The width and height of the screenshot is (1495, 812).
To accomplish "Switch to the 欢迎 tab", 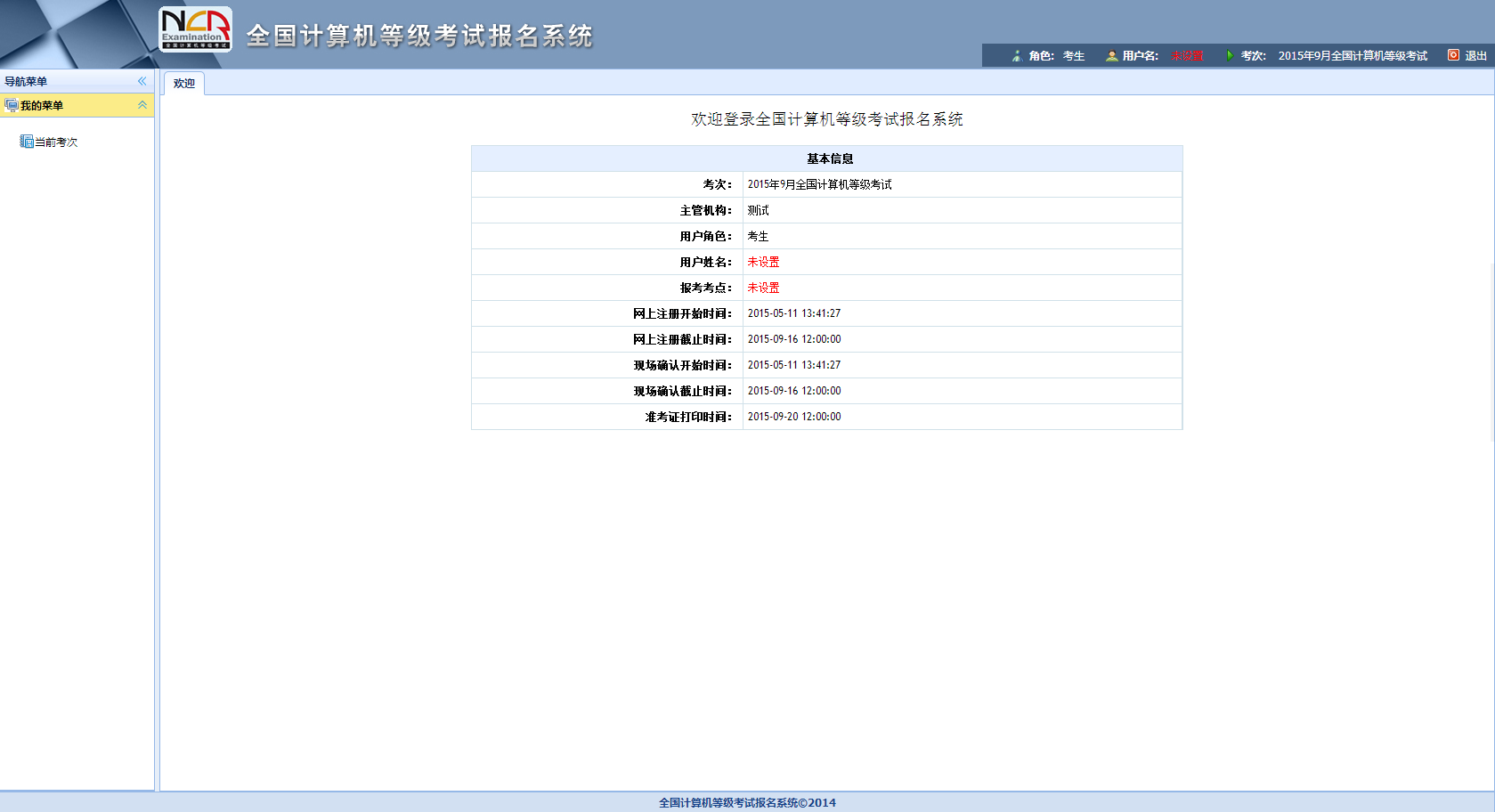I will click(x=184, y=84).
